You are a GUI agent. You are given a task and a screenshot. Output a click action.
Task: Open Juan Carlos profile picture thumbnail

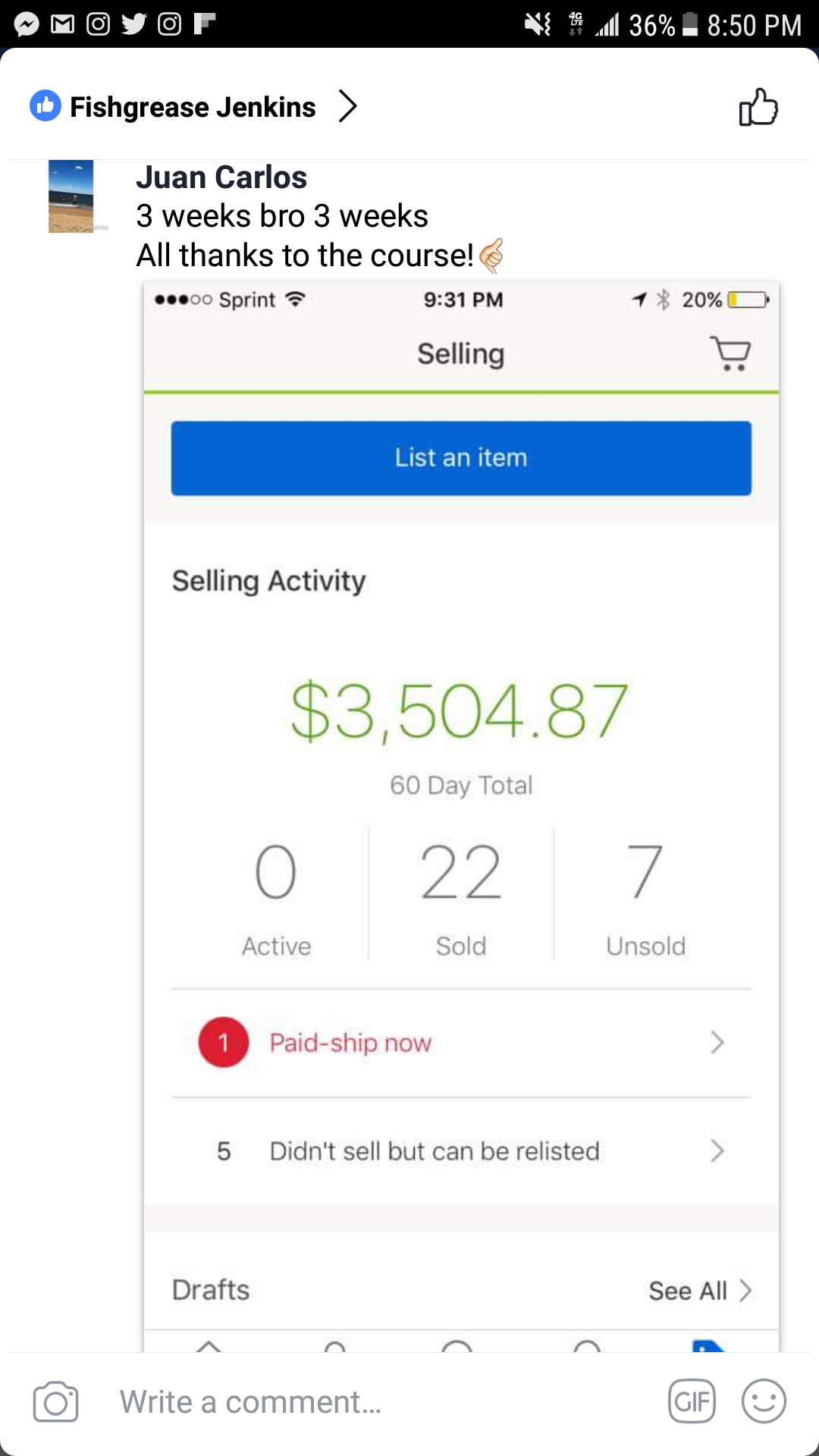coord(71,196)
